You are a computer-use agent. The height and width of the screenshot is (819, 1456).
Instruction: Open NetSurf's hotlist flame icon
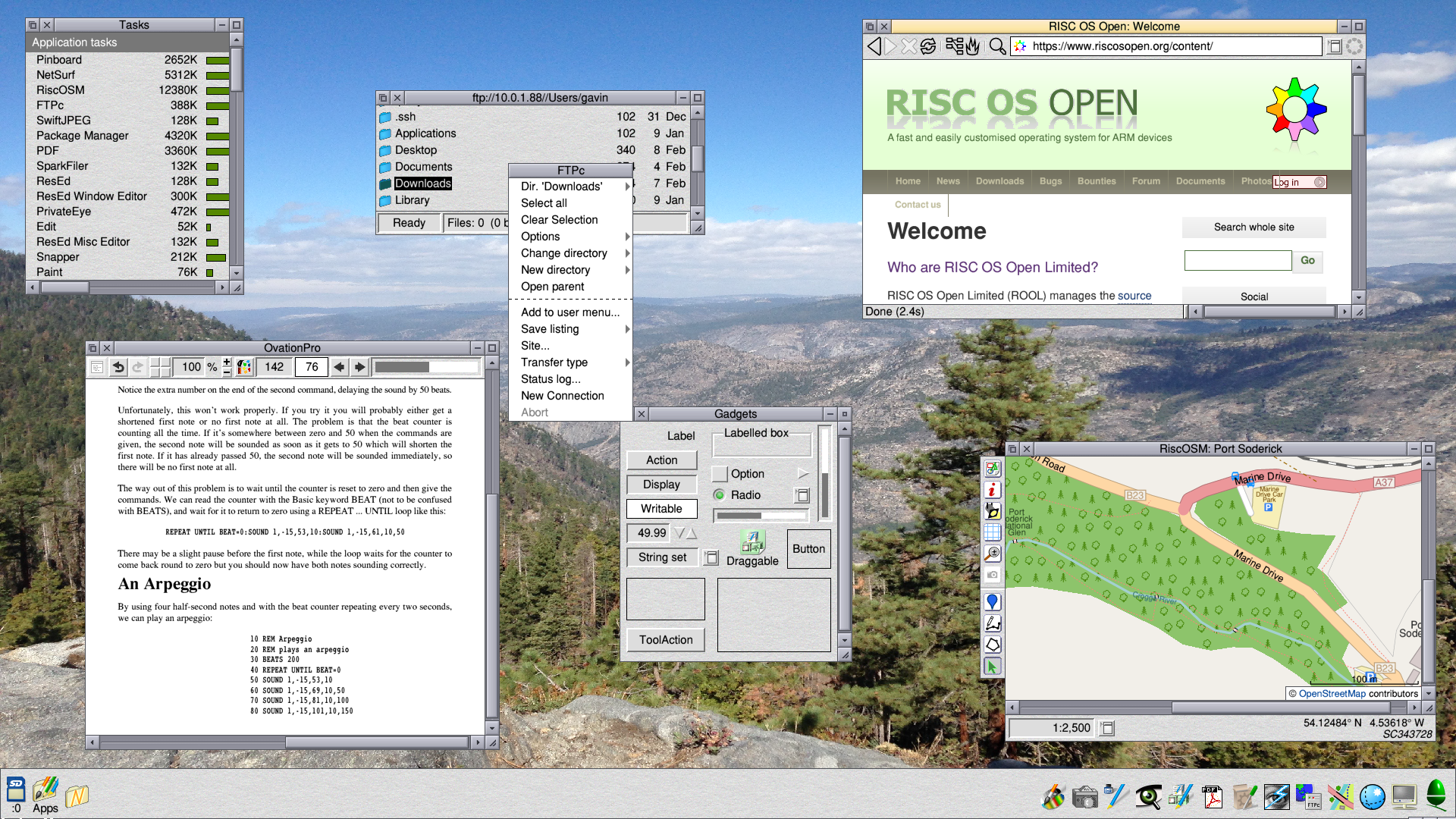(x=973, y=46)
